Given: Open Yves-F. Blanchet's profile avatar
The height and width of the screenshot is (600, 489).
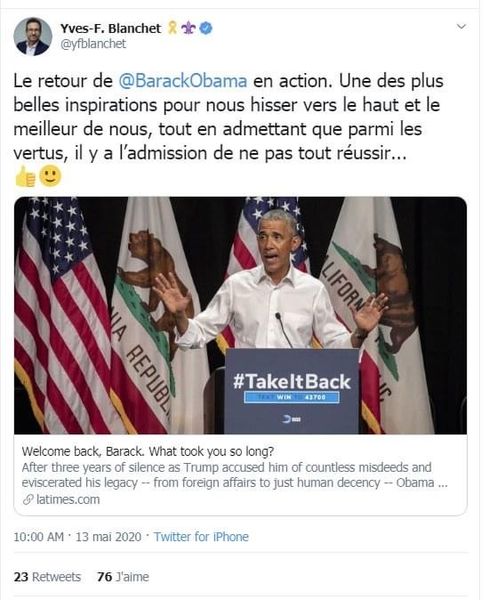Looking at the screenshot, I should 33,37.
